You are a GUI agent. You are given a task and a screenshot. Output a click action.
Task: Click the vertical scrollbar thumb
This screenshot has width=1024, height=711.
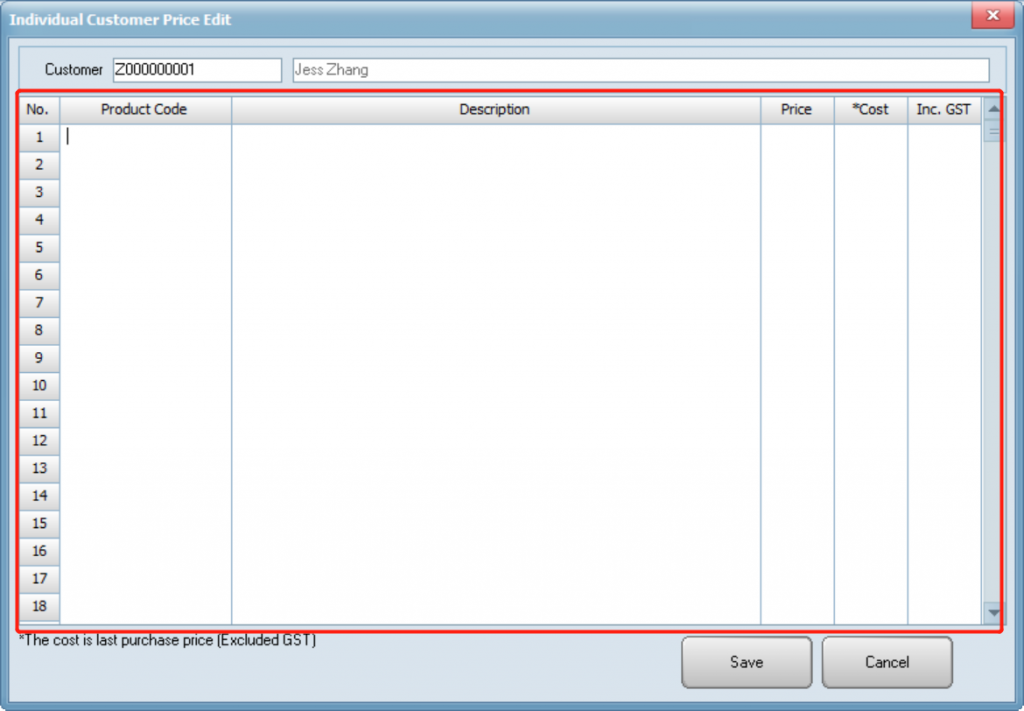993,132
